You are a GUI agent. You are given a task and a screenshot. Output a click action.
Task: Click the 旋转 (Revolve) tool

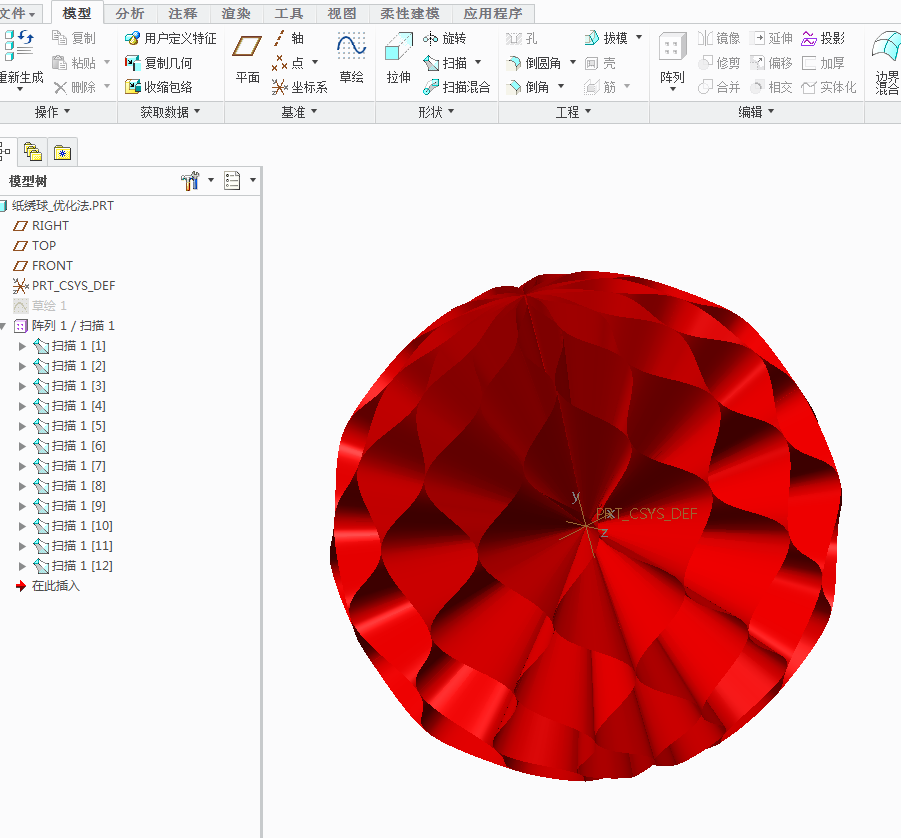tap(444, 39)
